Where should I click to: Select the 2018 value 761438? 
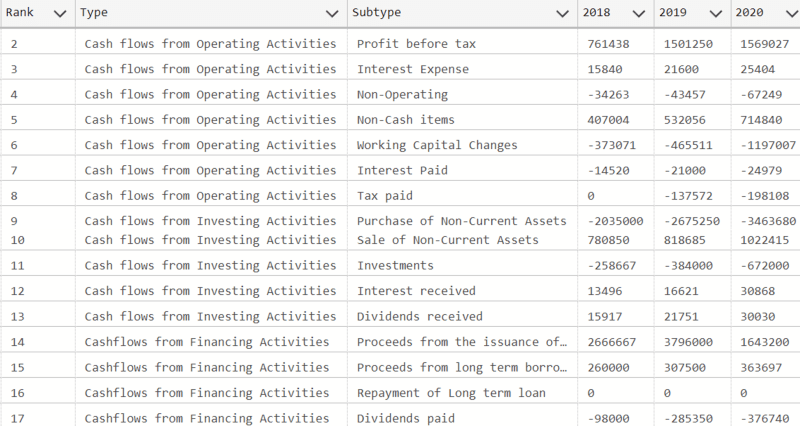coord(608,44)
